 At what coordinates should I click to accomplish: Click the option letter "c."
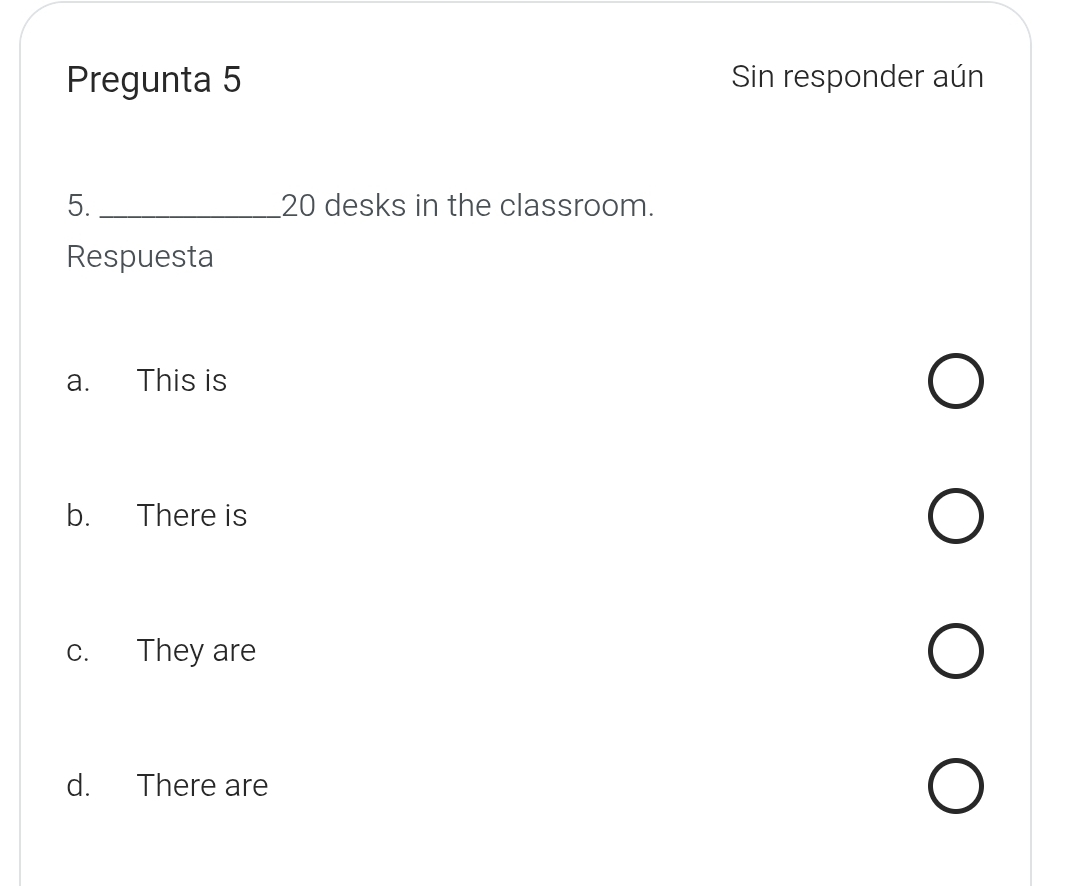[78, 651]
